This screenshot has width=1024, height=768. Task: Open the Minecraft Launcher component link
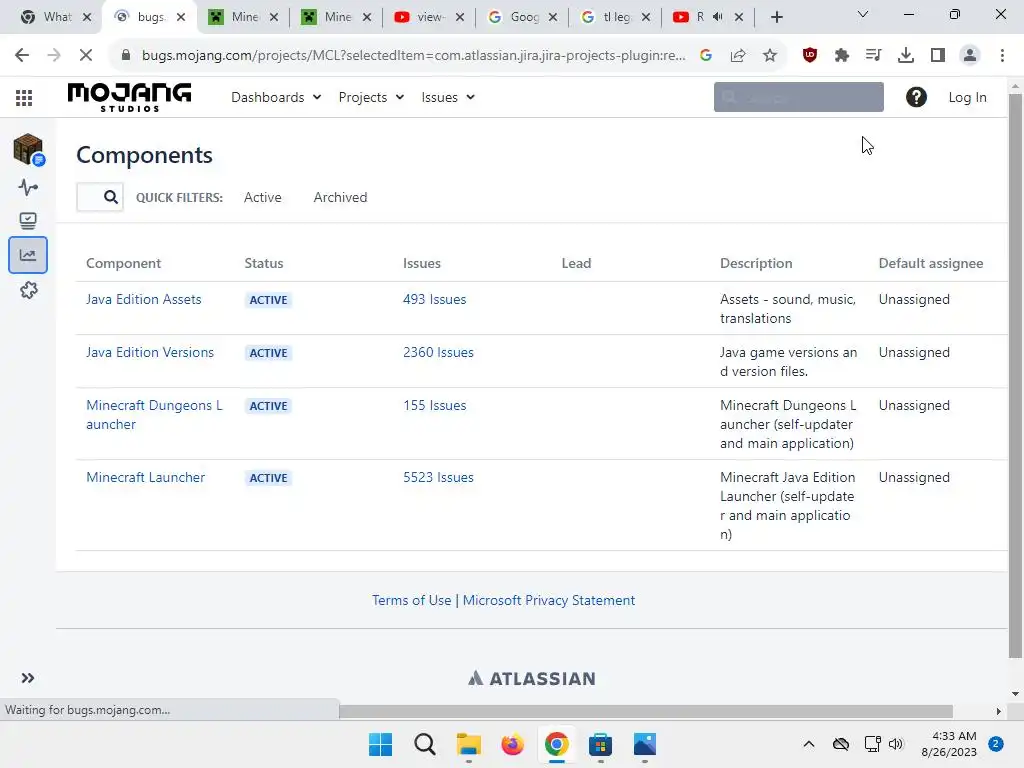146,477
